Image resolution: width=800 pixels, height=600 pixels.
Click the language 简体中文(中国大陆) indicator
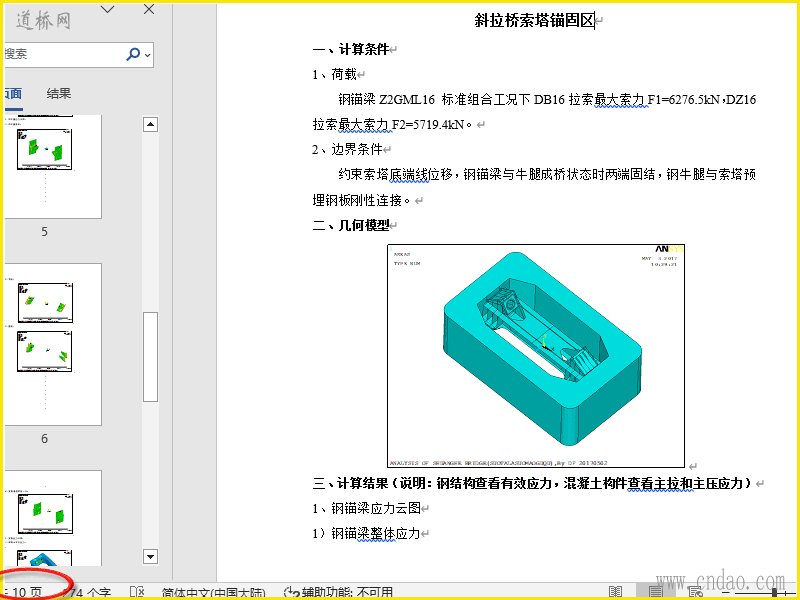[214, 593]
